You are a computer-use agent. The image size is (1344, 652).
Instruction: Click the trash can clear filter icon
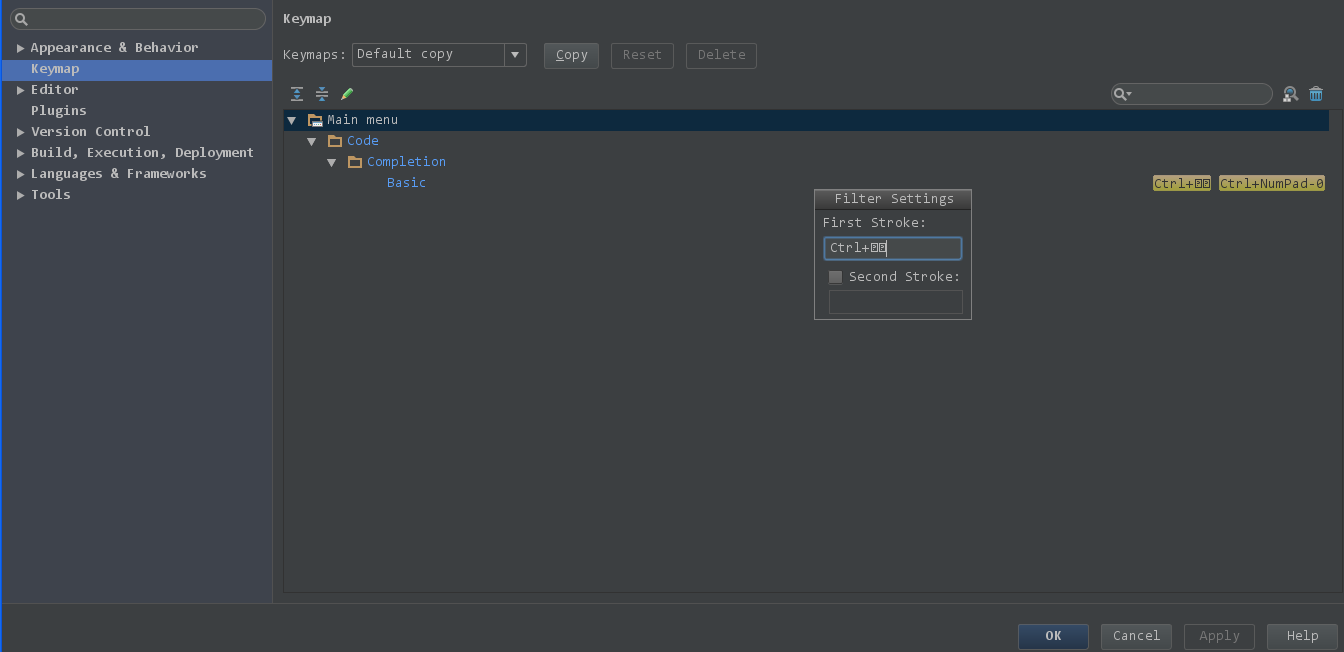click(x=1316, y=94)
